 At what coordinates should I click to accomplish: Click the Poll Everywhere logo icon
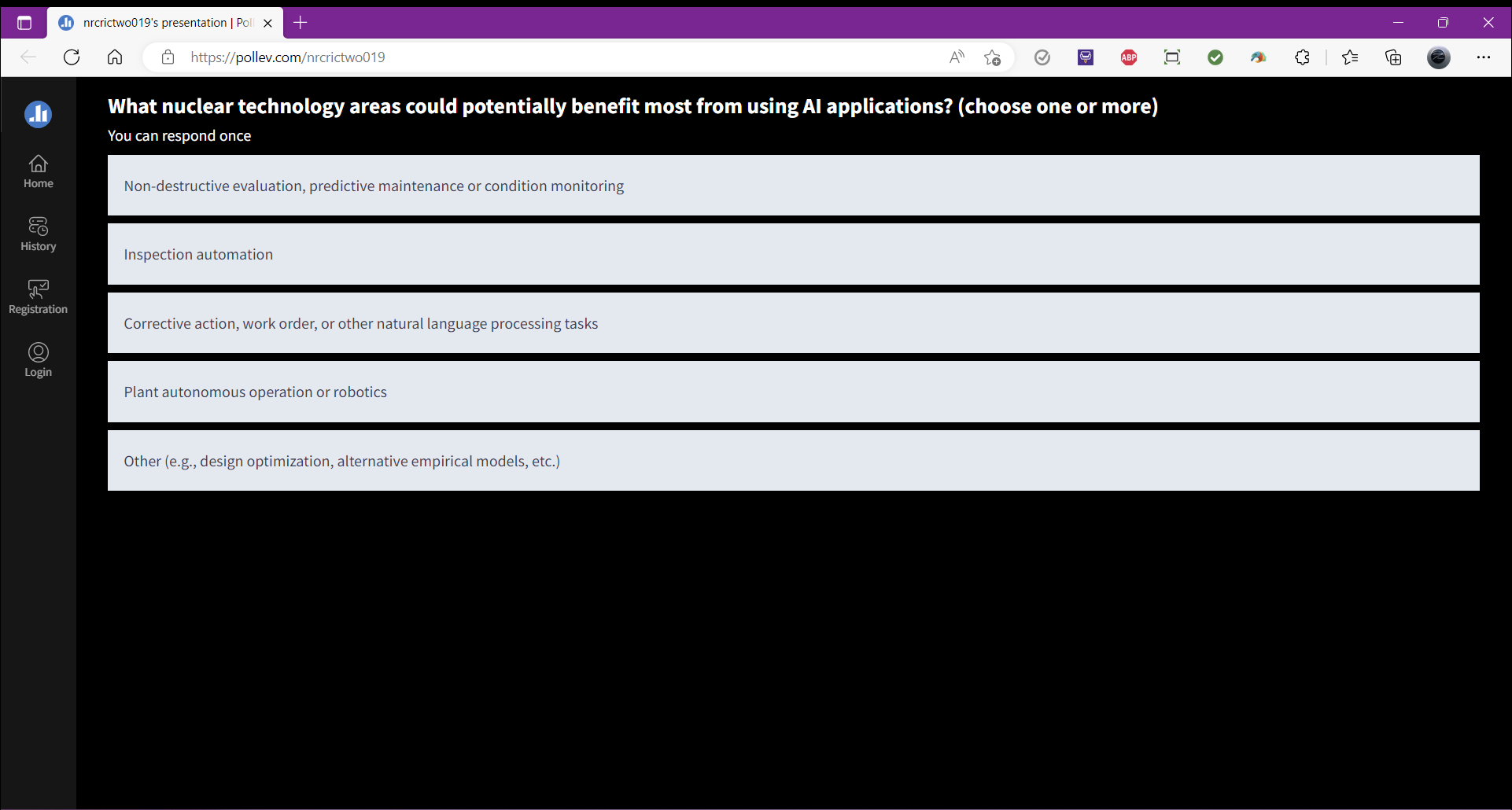38,115
